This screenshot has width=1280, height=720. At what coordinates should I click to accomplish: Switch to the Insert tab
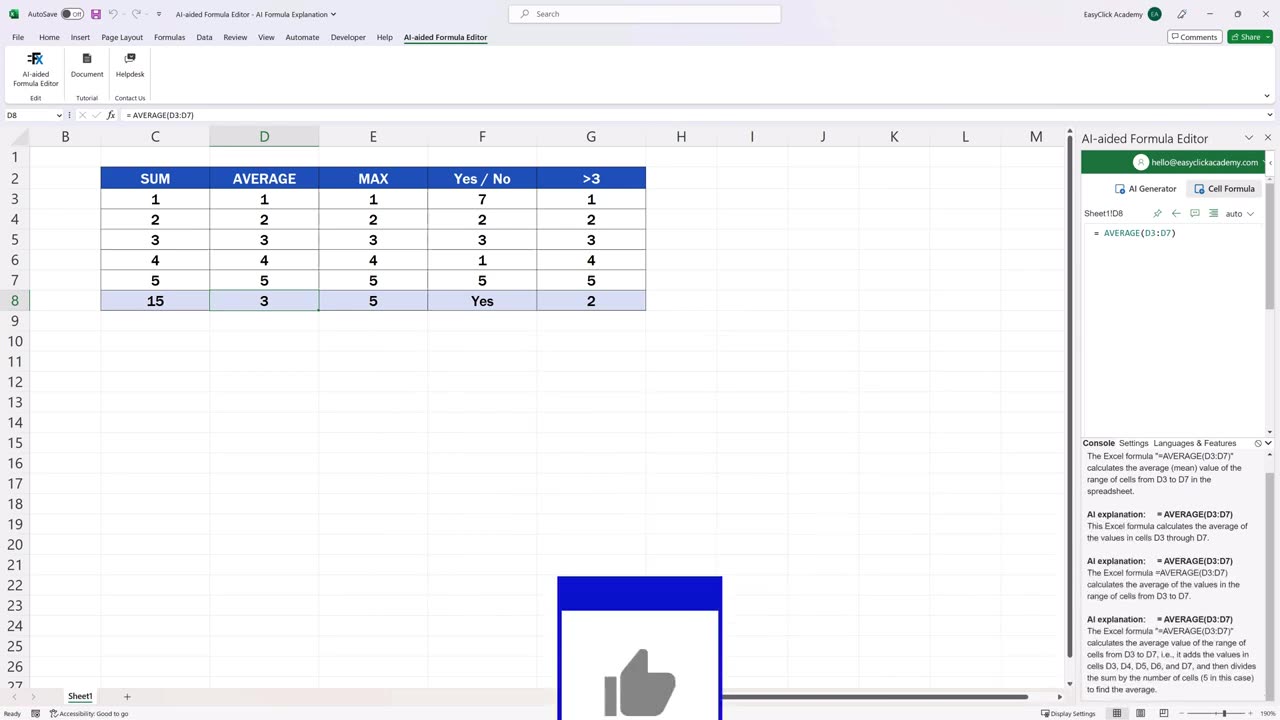[80, 37]
